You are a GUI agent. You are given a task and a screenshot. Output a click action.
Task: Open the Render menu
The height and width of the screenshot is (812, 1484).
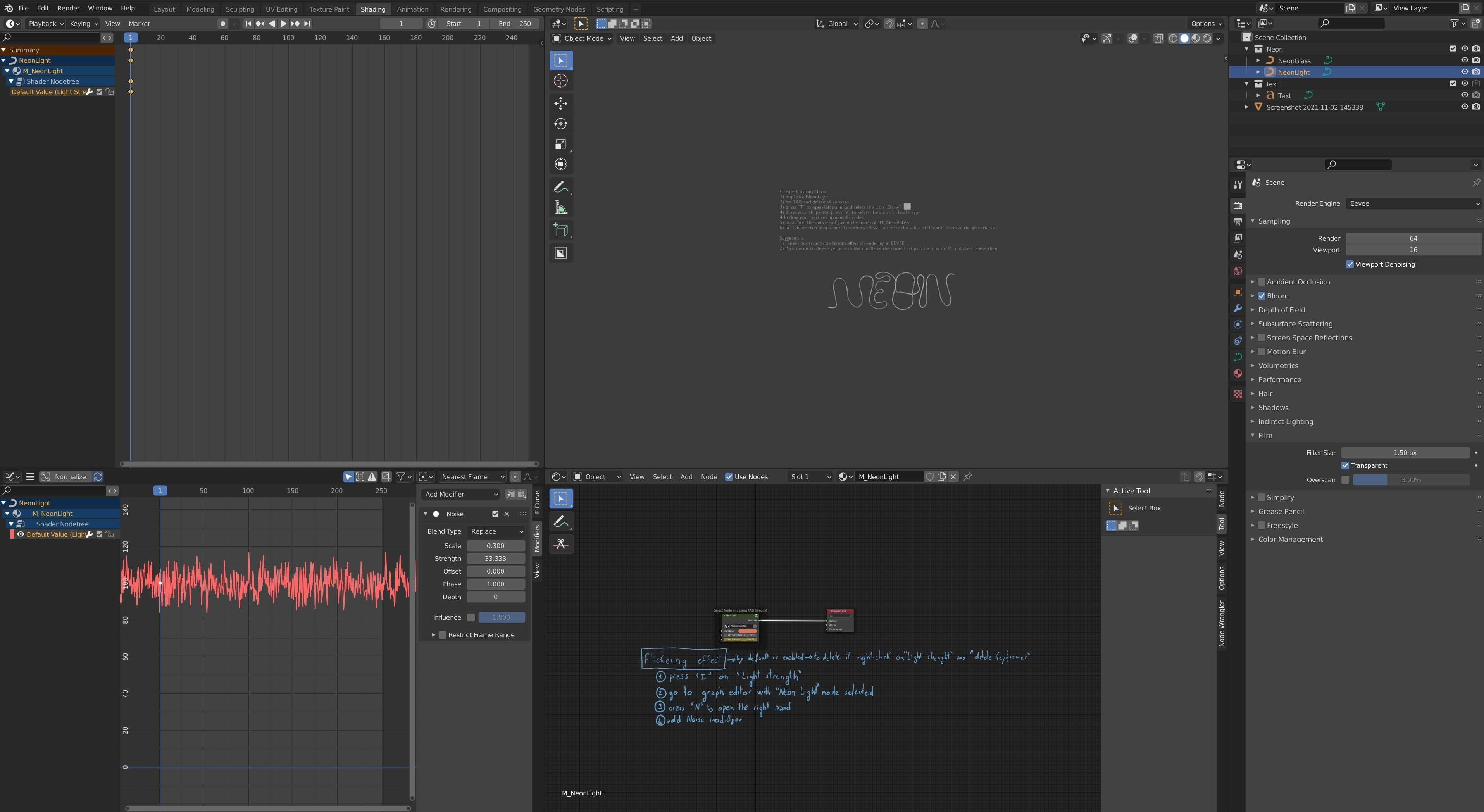pyautogui.click(x=68, y=8)
